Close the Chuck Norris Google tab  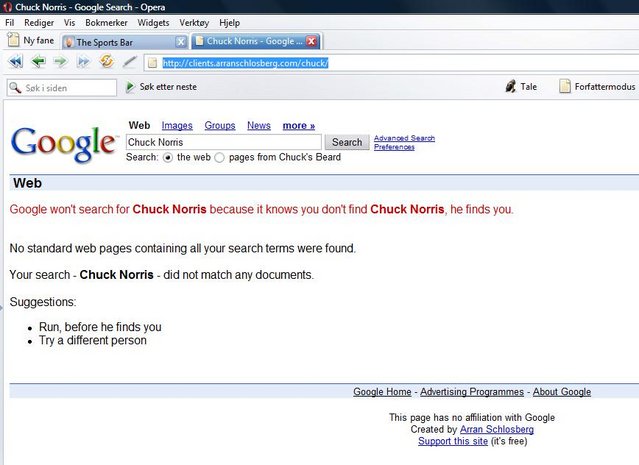click(x=311, y=41)
